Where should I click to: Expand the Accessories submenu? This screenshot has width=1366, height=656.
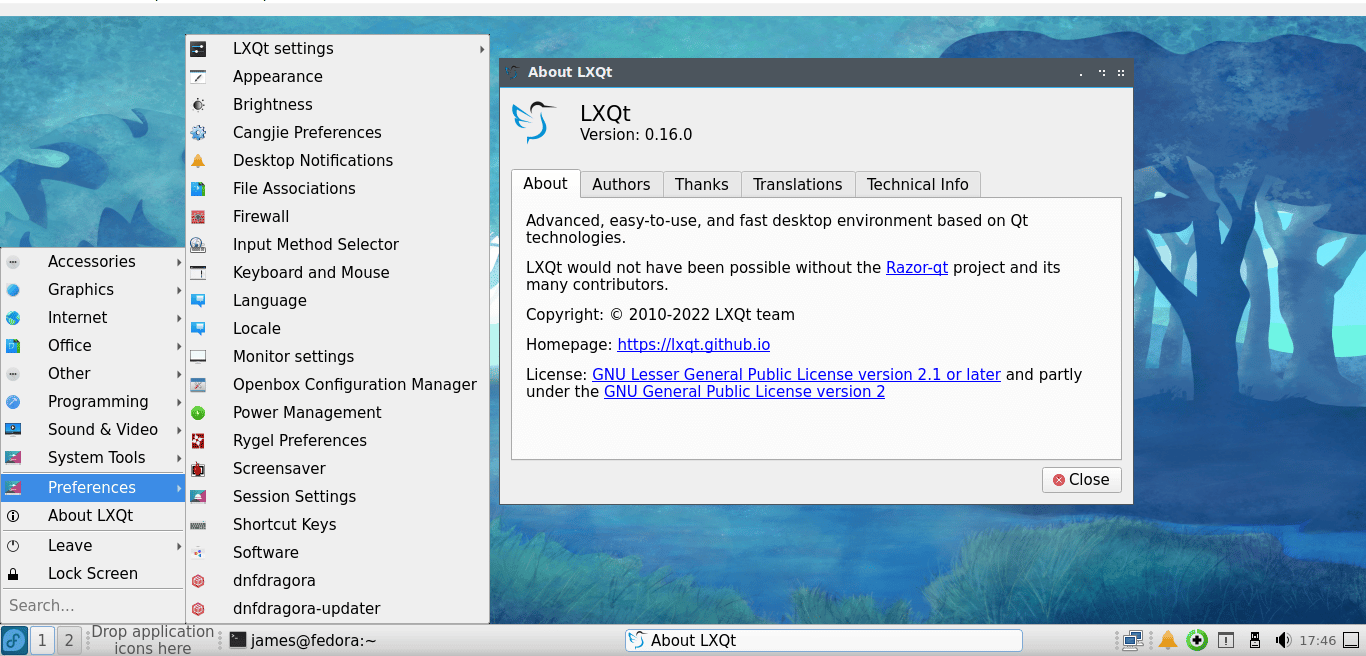93,262
